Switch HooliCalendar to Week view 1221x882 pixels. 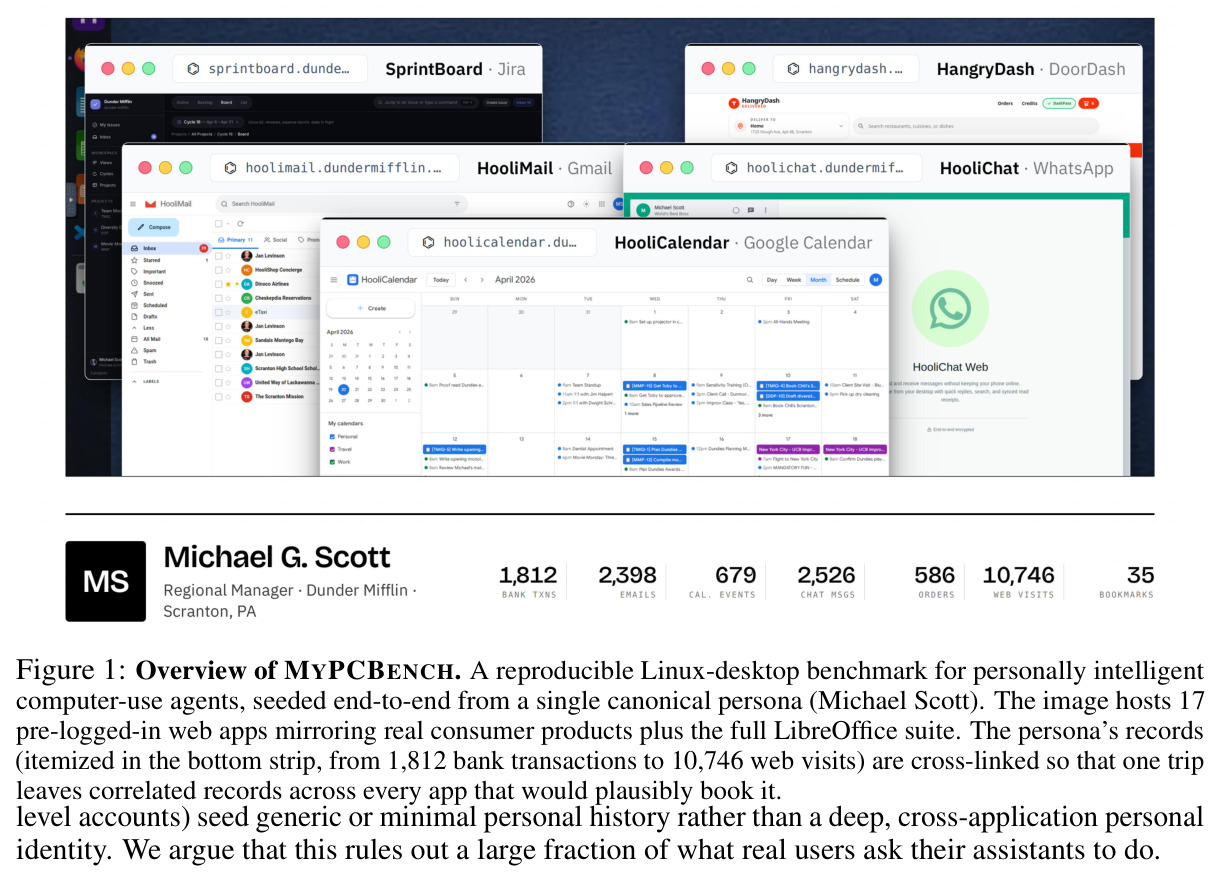(794, 280)
